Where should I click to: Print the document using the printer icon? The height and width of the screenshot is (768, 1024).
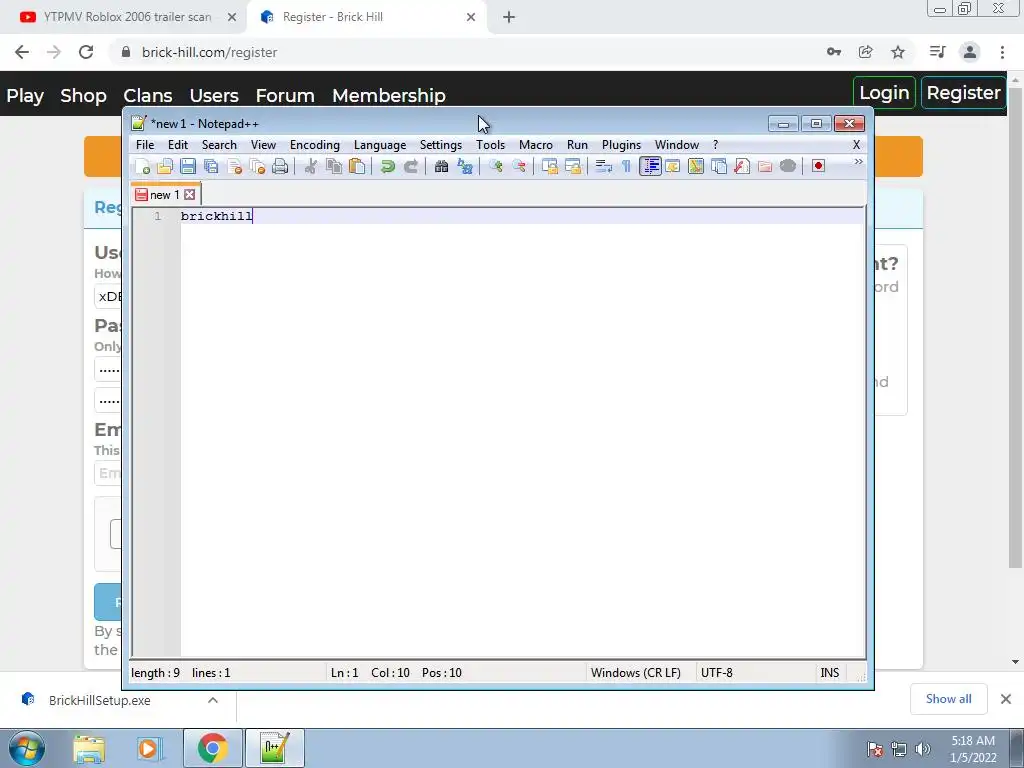click(280, 166)
